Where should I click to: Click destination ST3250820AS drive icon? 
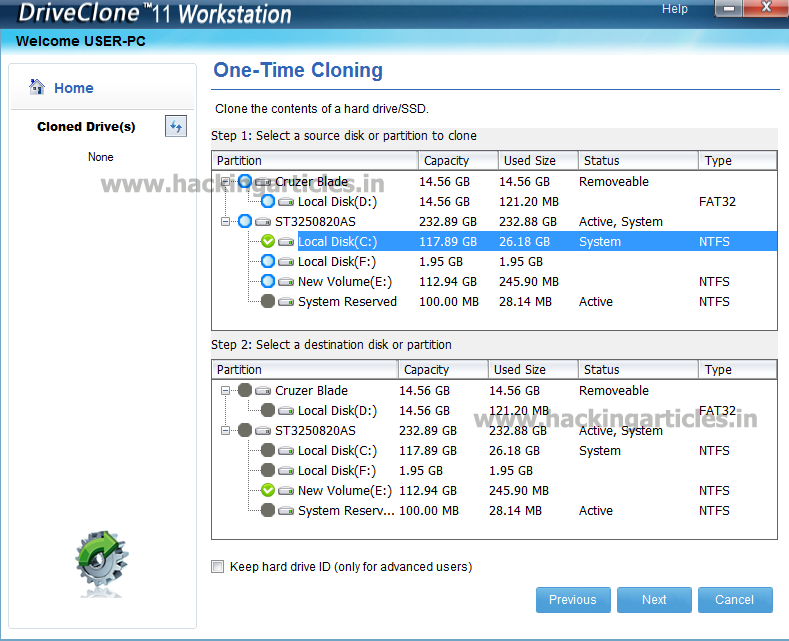[263, 431]
